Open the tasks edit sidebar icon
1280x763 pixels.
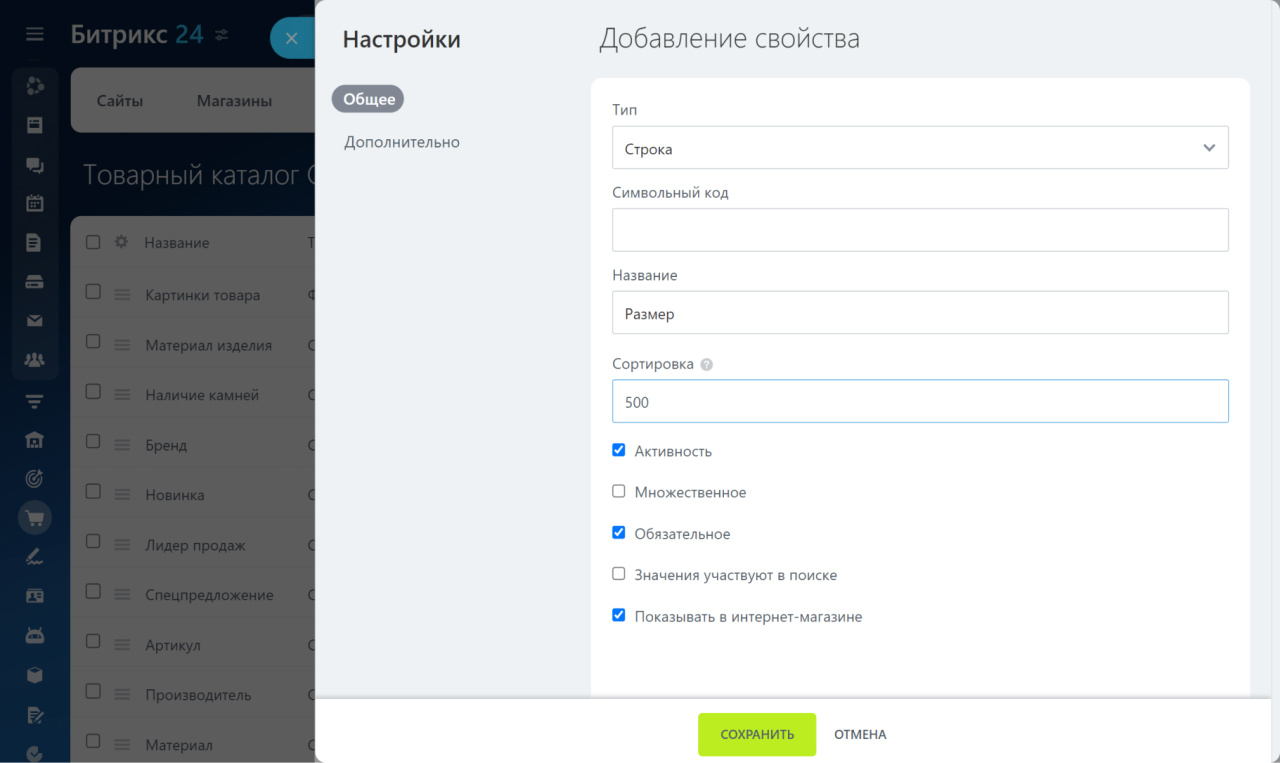coord(35,714)
